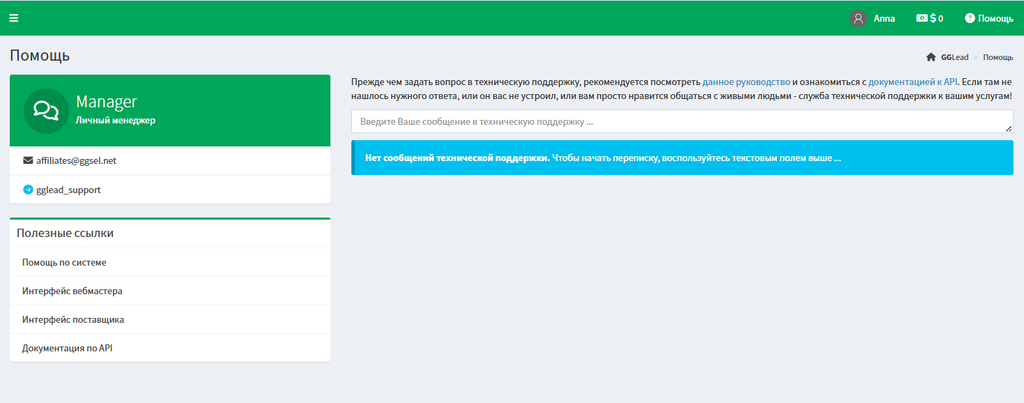Focus the support message text field
1024x403 pixels.
point(682,121)
